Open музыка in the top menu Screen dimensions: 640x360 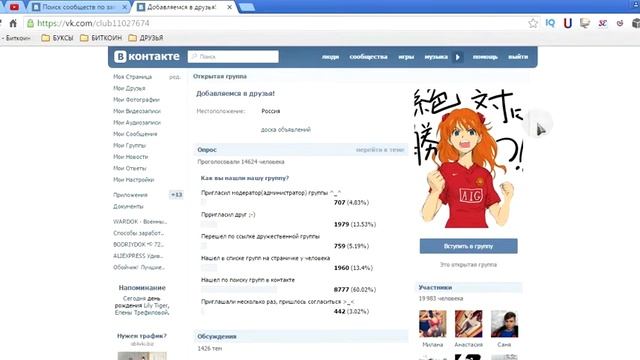coord(436,57)
